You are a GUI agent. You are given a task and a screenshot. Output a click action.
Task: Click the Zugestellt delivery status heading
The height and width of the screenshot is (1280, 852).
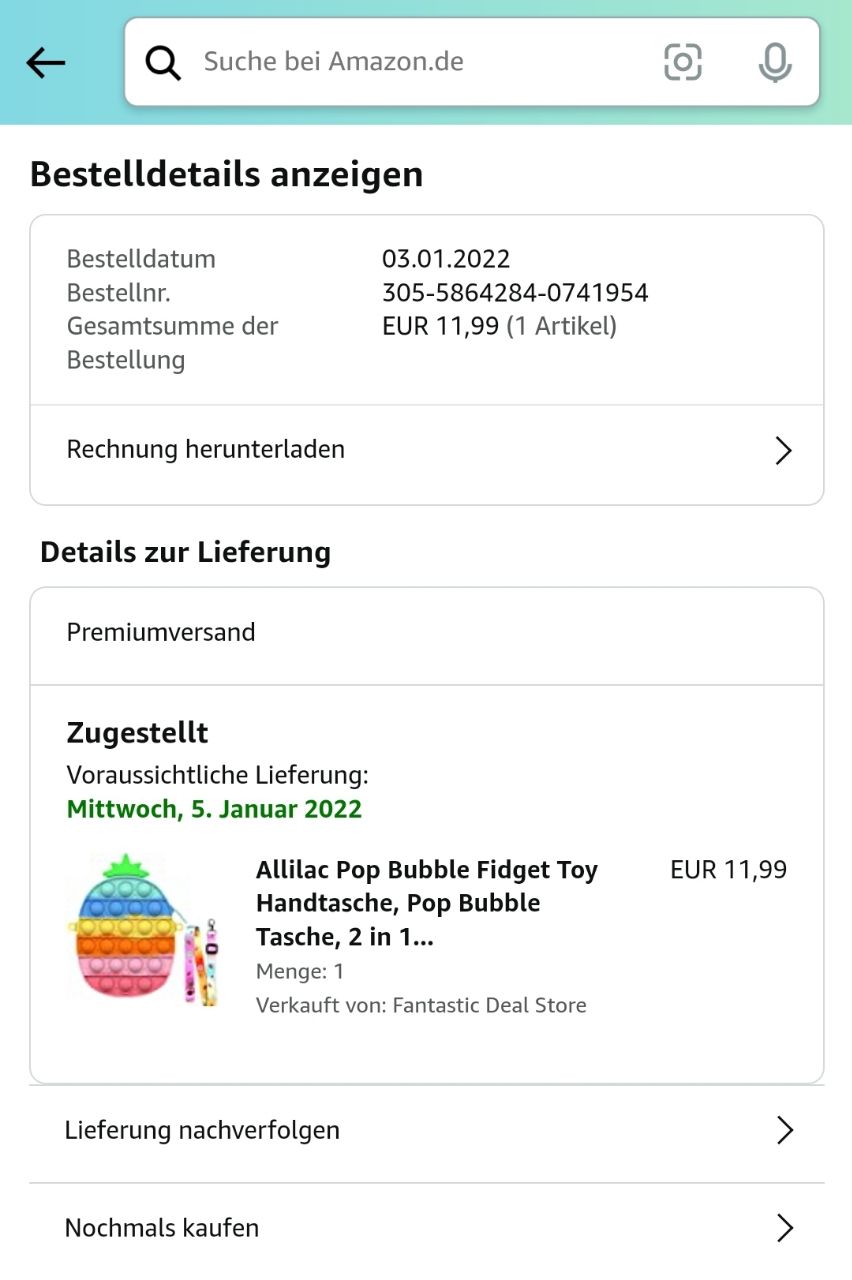(x=137, y=733)
